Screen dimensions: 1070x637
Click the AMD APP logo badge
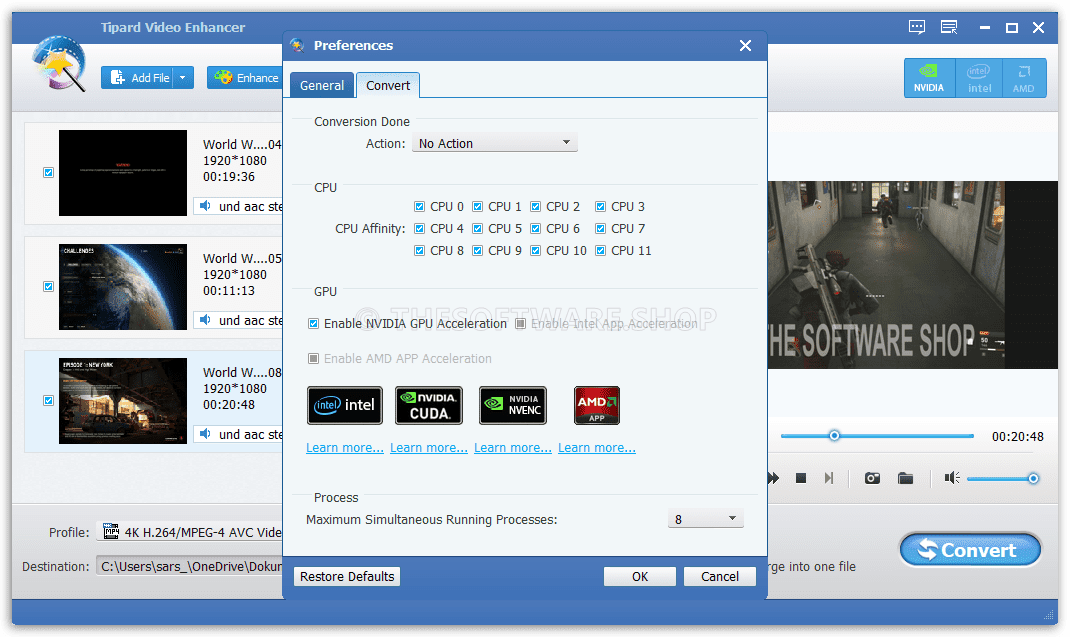click(x=596, y=406)
